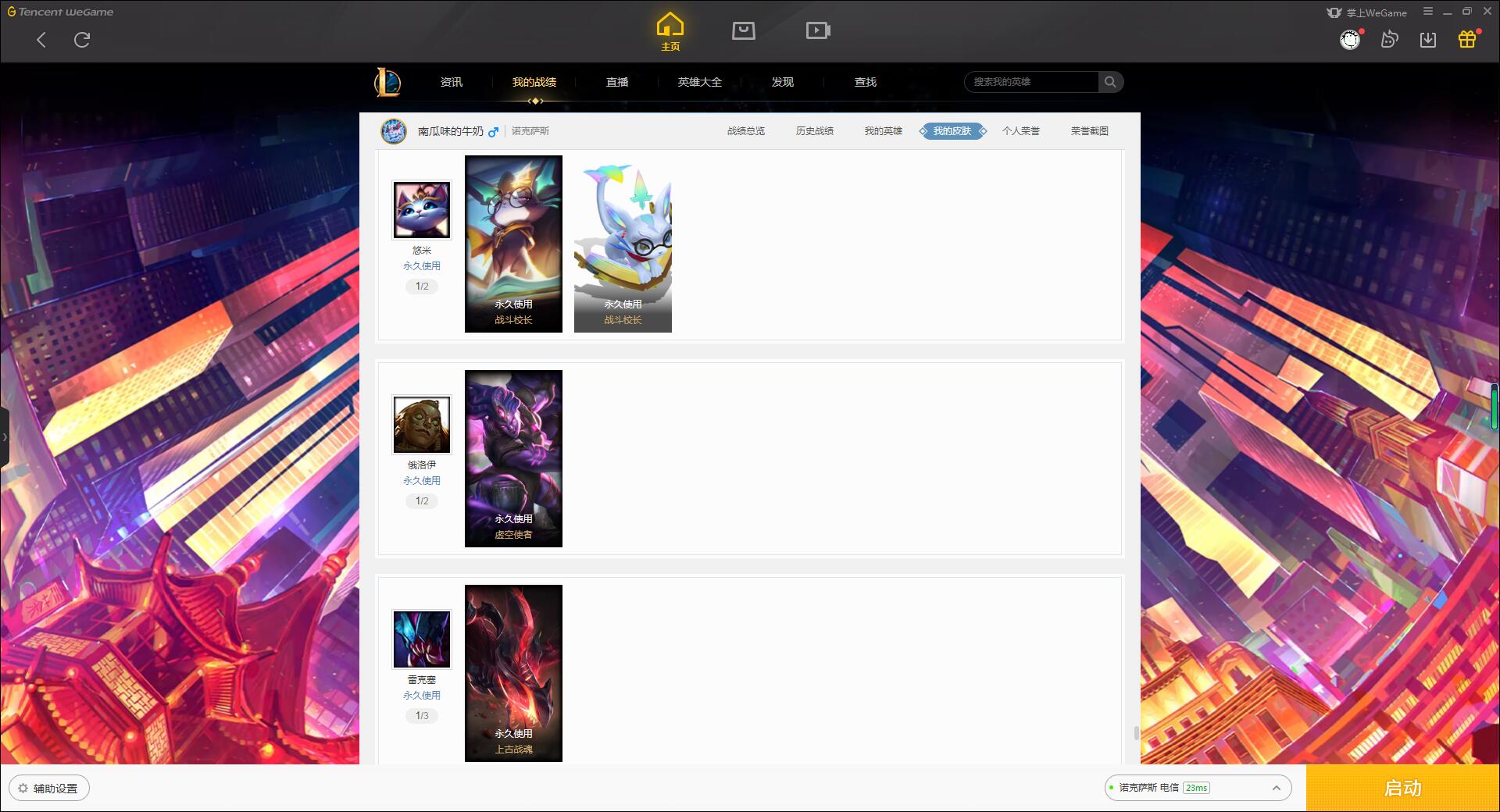Click the Tencent WeGame logo
1500x812 pixels.
60,12
